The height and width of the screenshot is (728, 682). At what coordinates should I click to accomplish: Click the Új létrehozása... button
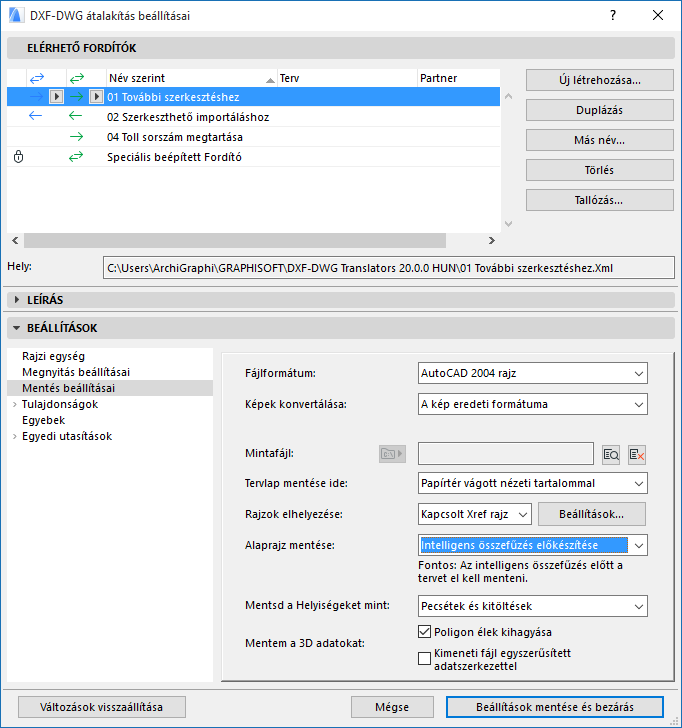point(599,80)
